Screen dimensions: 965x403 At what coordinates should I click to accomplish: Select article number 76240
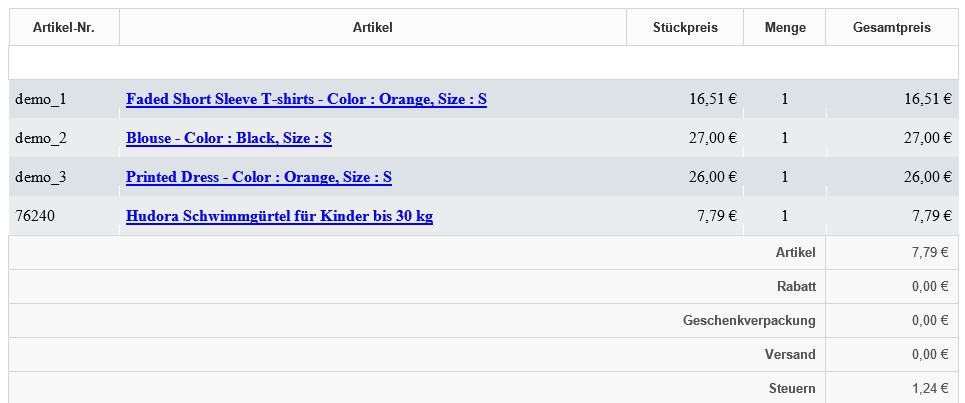(x=34, y=216)
